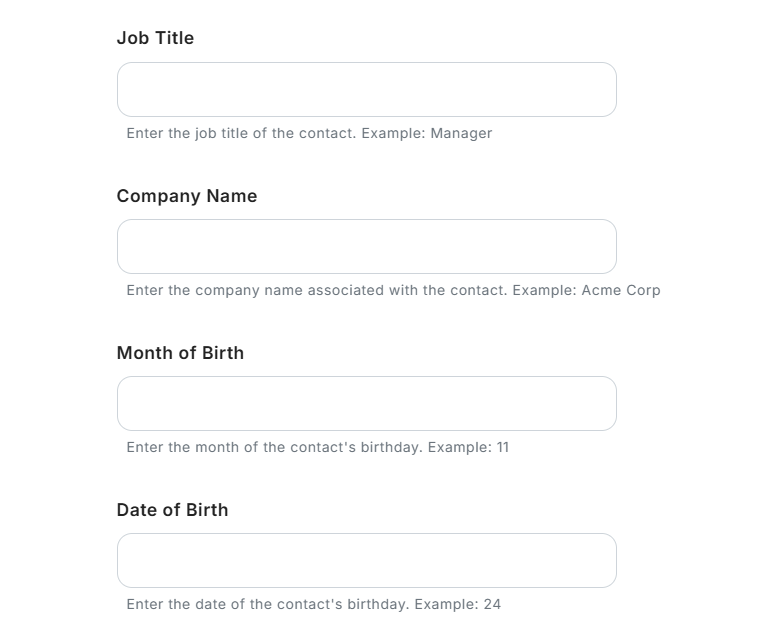Screen dimensions: 763x637
Task: Select the "Example: Acme Corp" hint line
Action: click(393, 290)
